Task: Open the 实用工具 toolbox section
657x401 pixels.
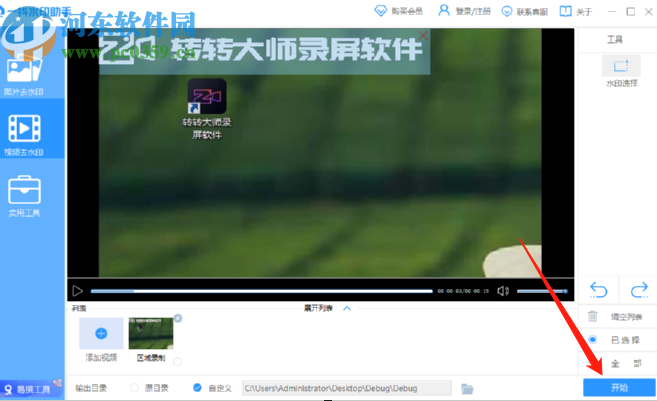Action: pos(24,196)
